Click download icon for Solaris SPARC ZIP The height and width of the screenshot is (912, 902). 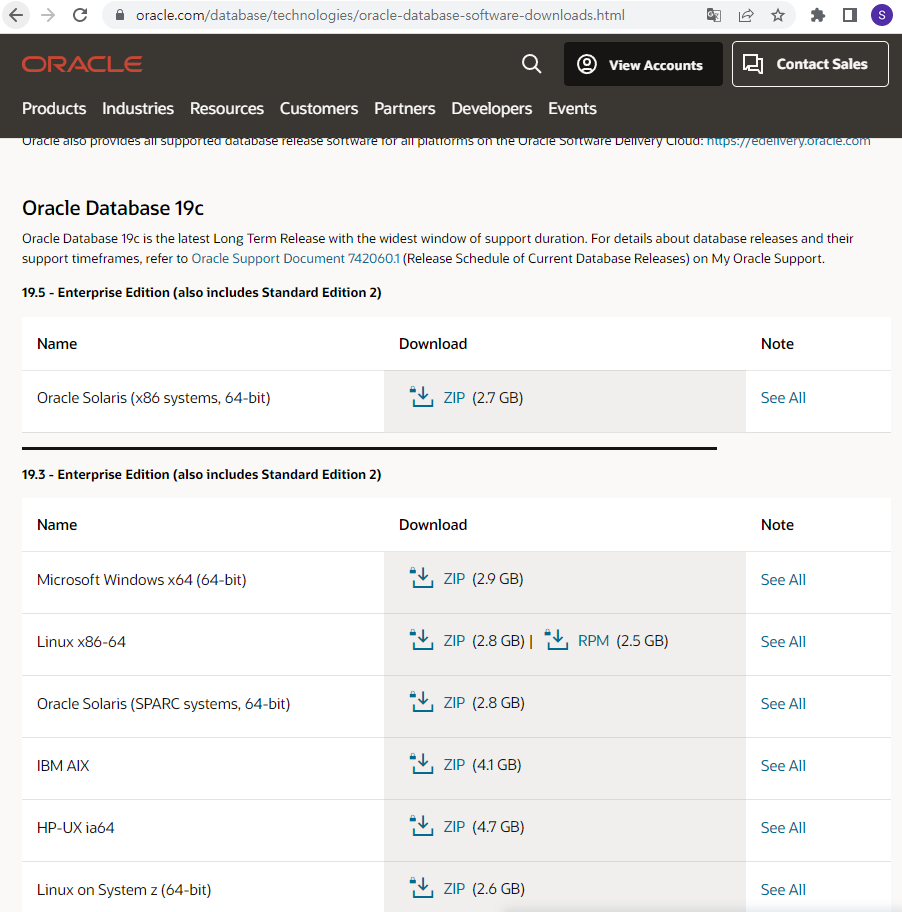pos(422,703)
